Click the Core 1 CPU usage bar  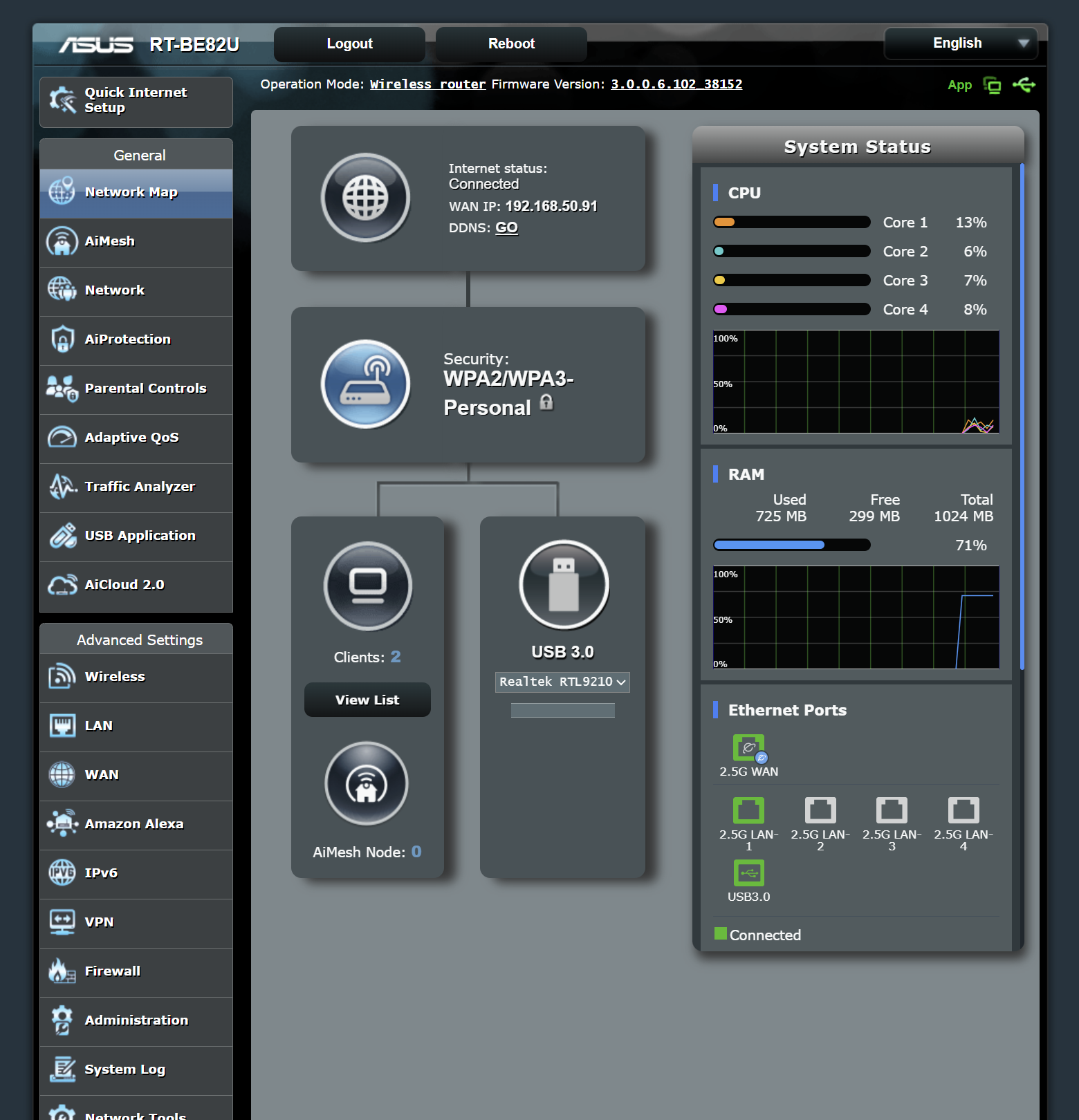click(791, 223)
